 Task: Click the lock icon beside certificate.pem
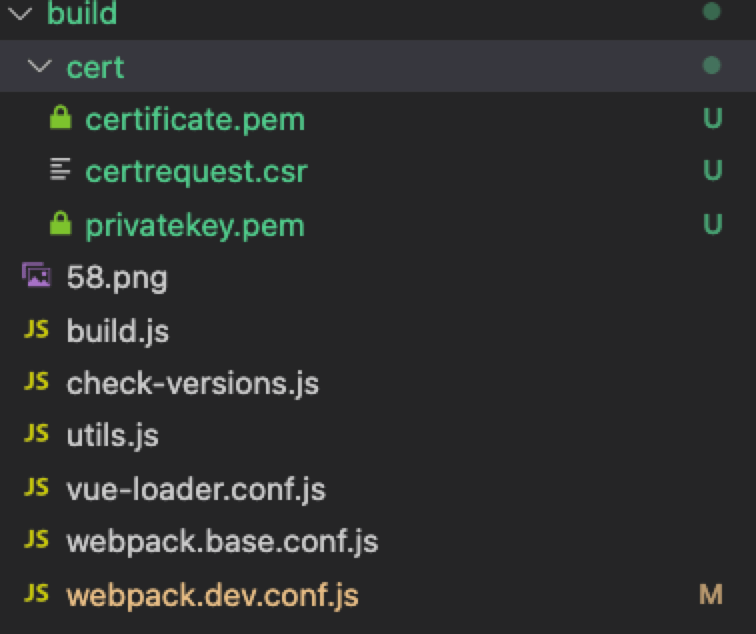pyautogui.click(x=61, y=117)
